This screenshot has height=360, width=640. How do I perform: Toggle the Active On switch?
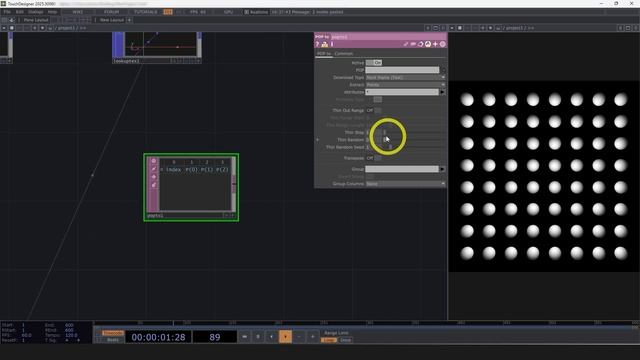coord(373,63)
